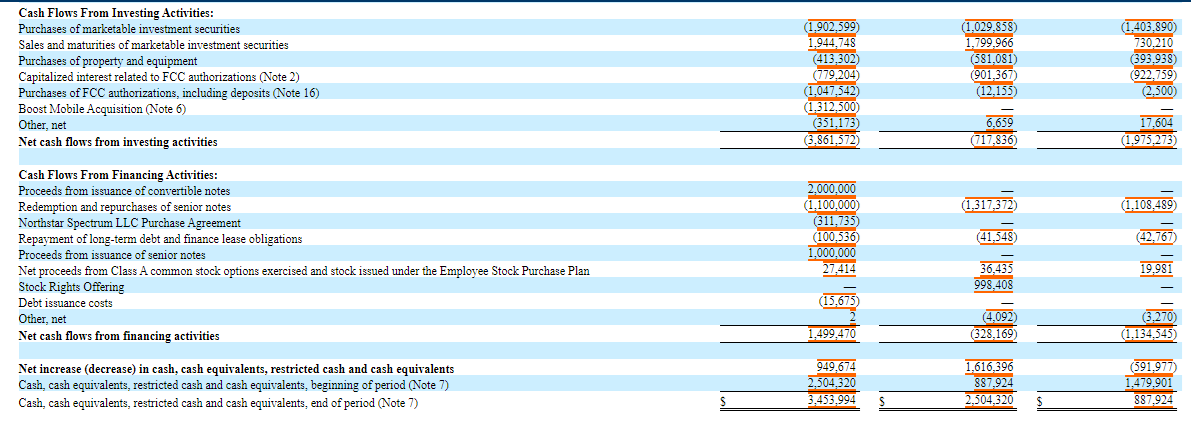Select 'Sales and maturities of marketable investment securities' label
The height and width of the screenshot is (431, 1191).
[x=153, y=45]
